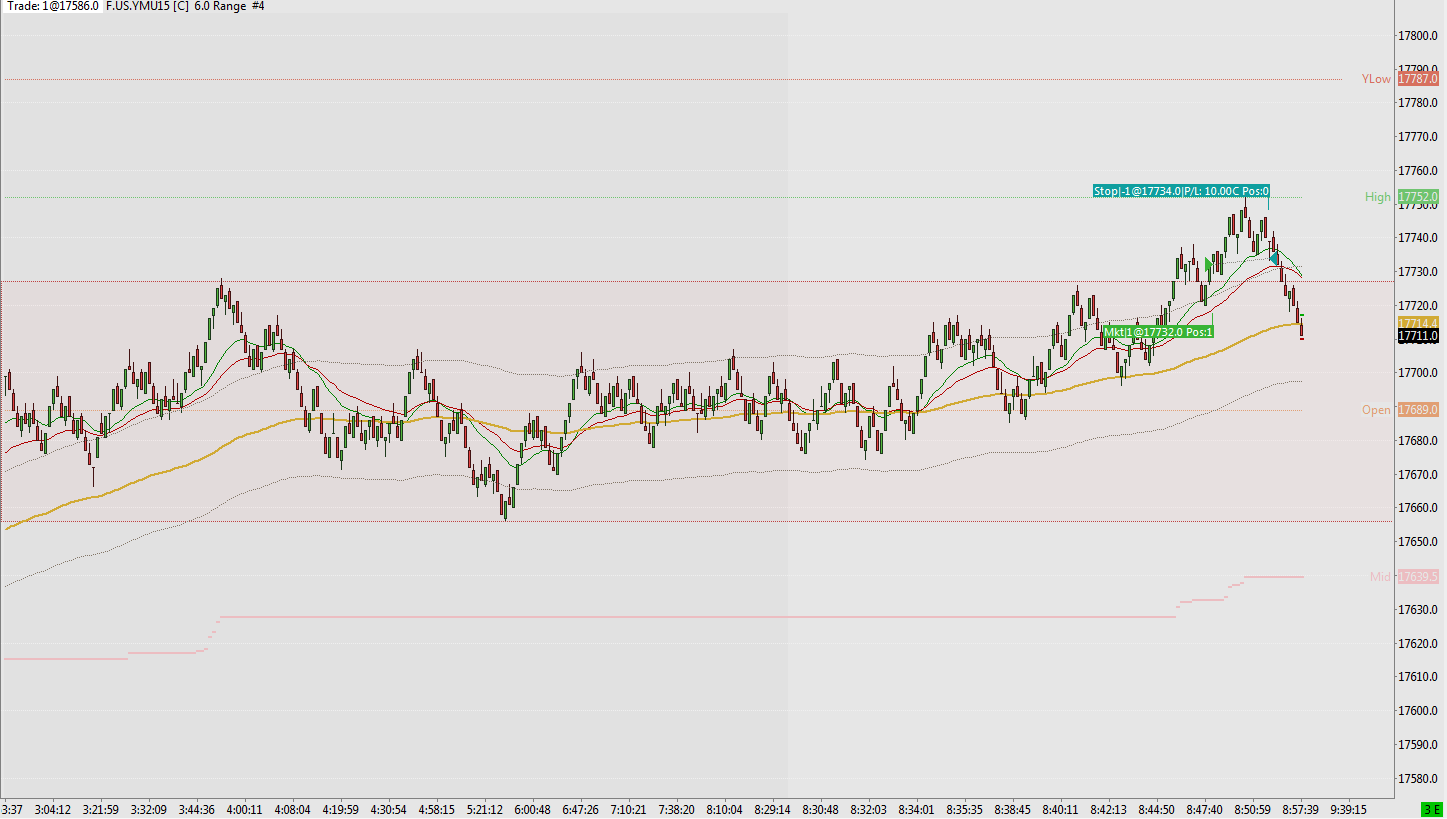Click the 8:32:03 time axis label
This screenshot has height=819, width=1447.
coord(868,809)
